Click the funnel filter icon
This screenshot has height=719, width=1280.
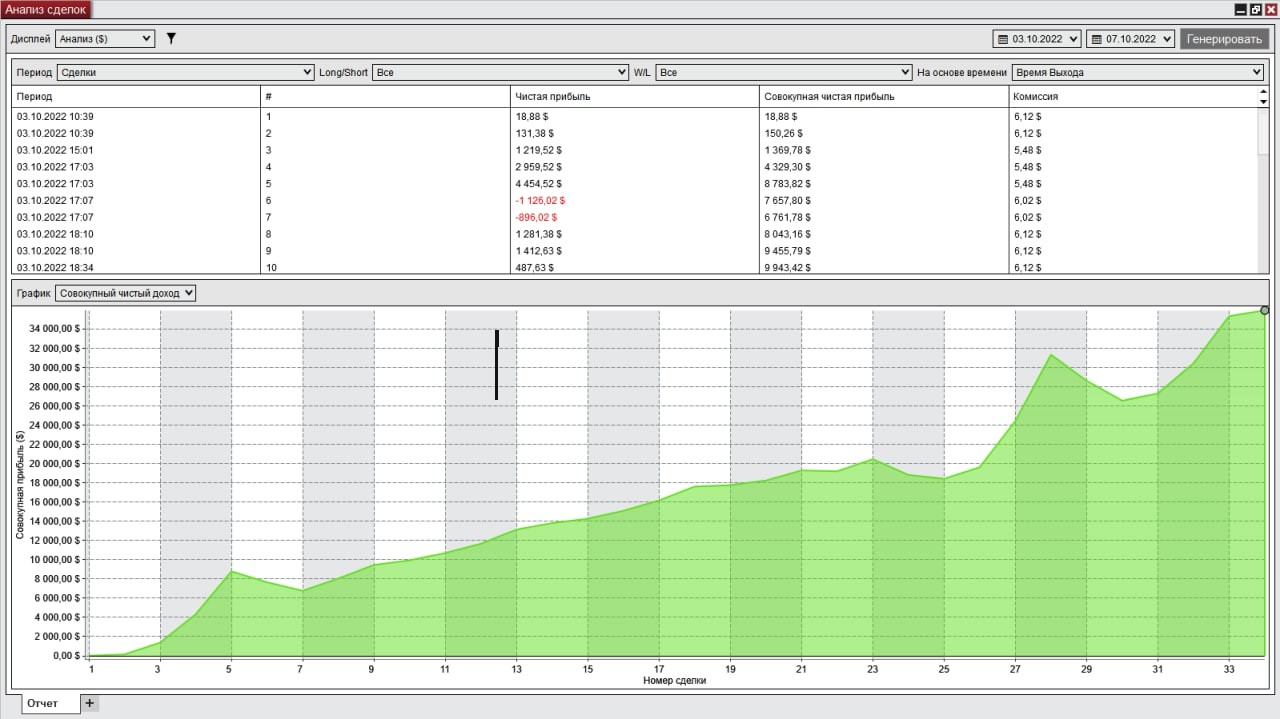[x=171, y=38]
